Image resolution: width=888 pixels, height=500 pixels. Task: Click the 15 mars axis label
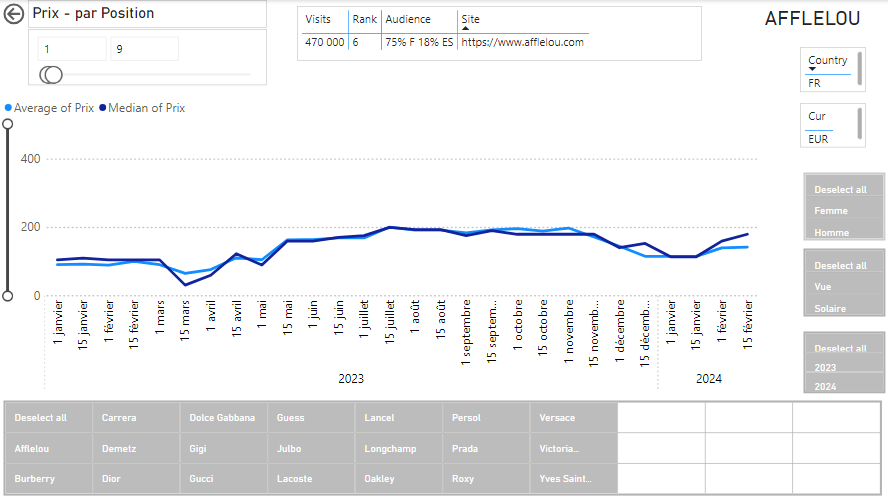(185, 320)
